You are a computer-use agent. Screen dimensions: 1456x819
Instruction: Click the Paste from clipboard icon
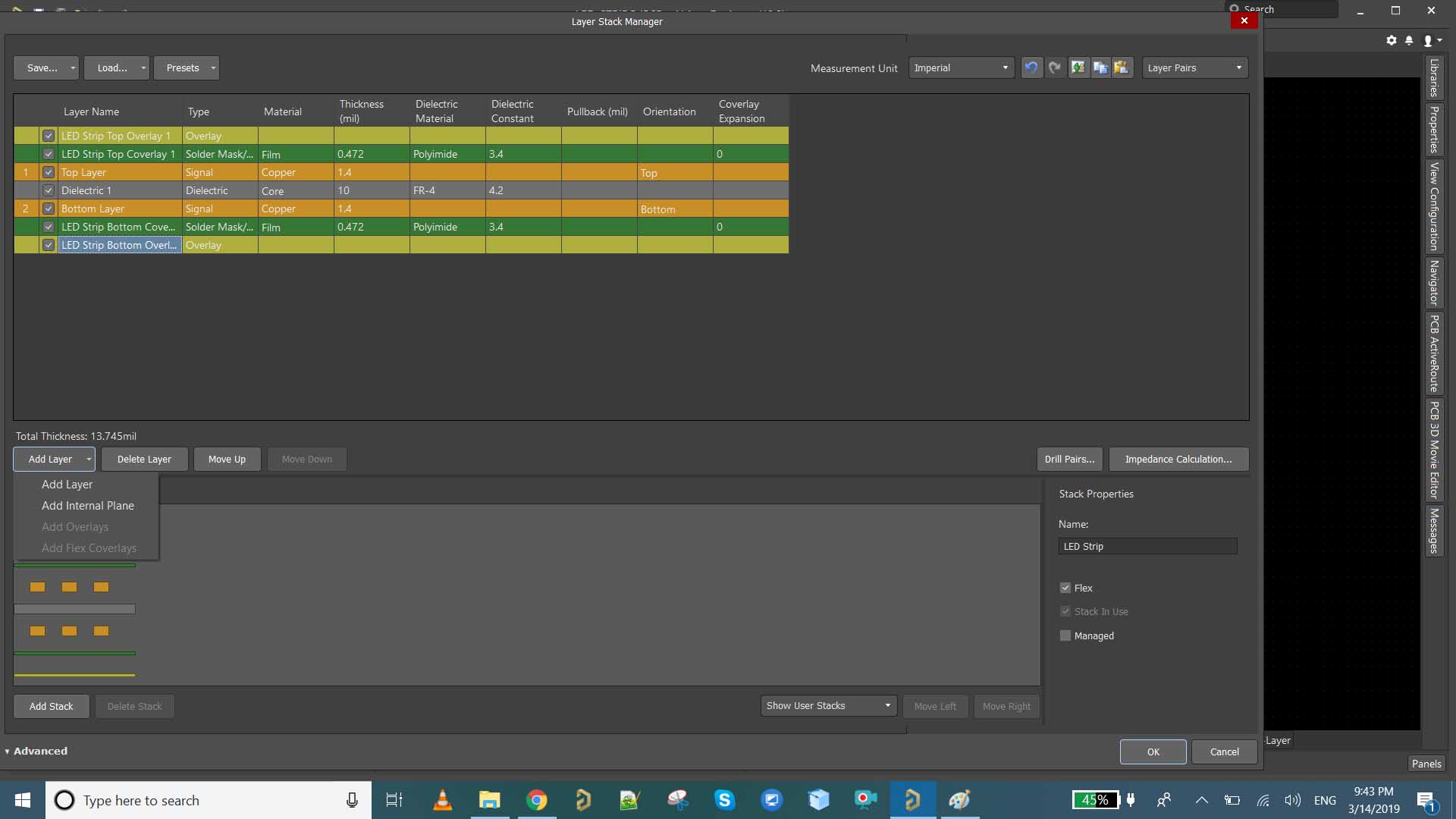pos(1122,67)
